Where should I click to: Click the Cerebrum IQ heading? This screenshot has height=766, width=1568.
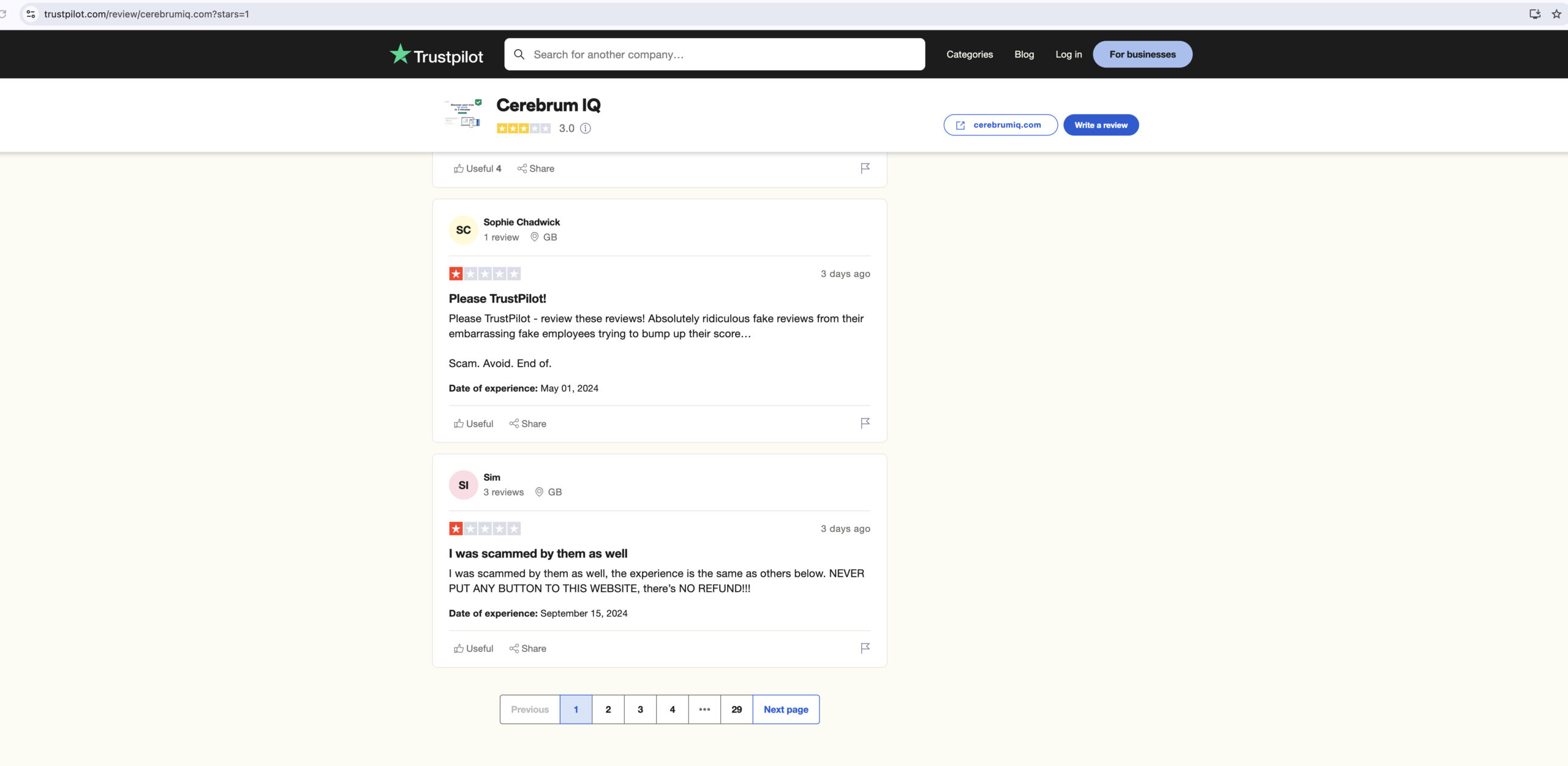click(548, 105)
